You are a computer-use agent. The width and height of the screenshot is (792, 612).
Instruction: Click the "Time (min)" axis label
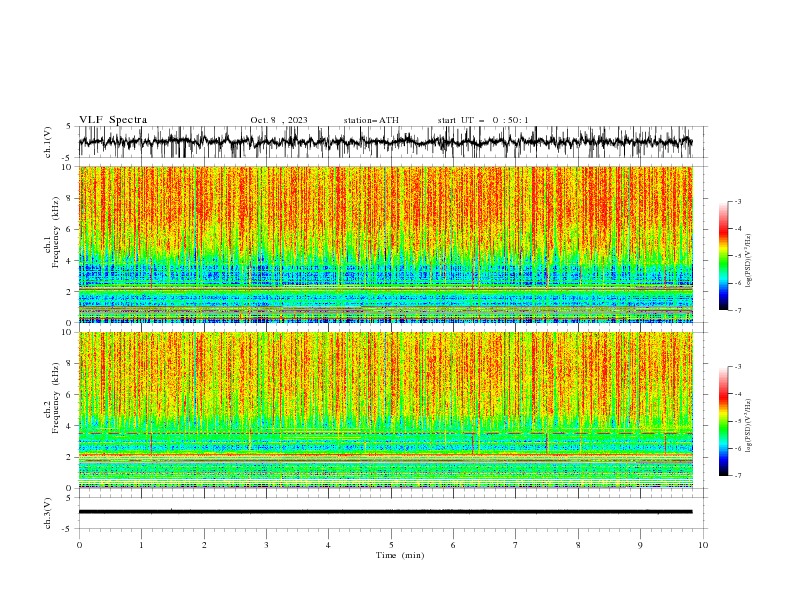point(400,555)
